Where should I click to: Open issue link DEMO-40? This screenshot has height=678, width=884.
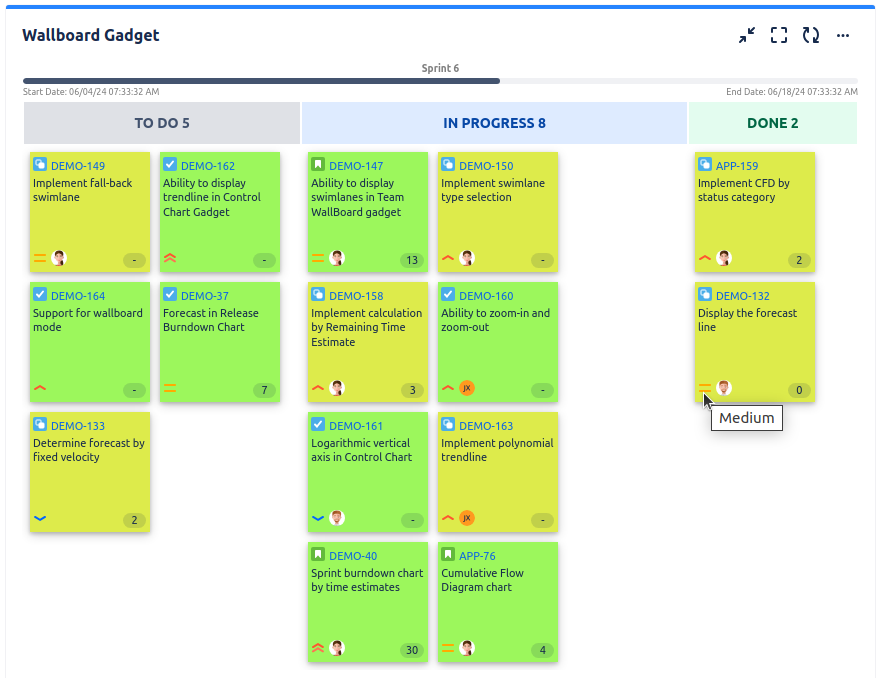pyautogui.click(x=353, y=556)
